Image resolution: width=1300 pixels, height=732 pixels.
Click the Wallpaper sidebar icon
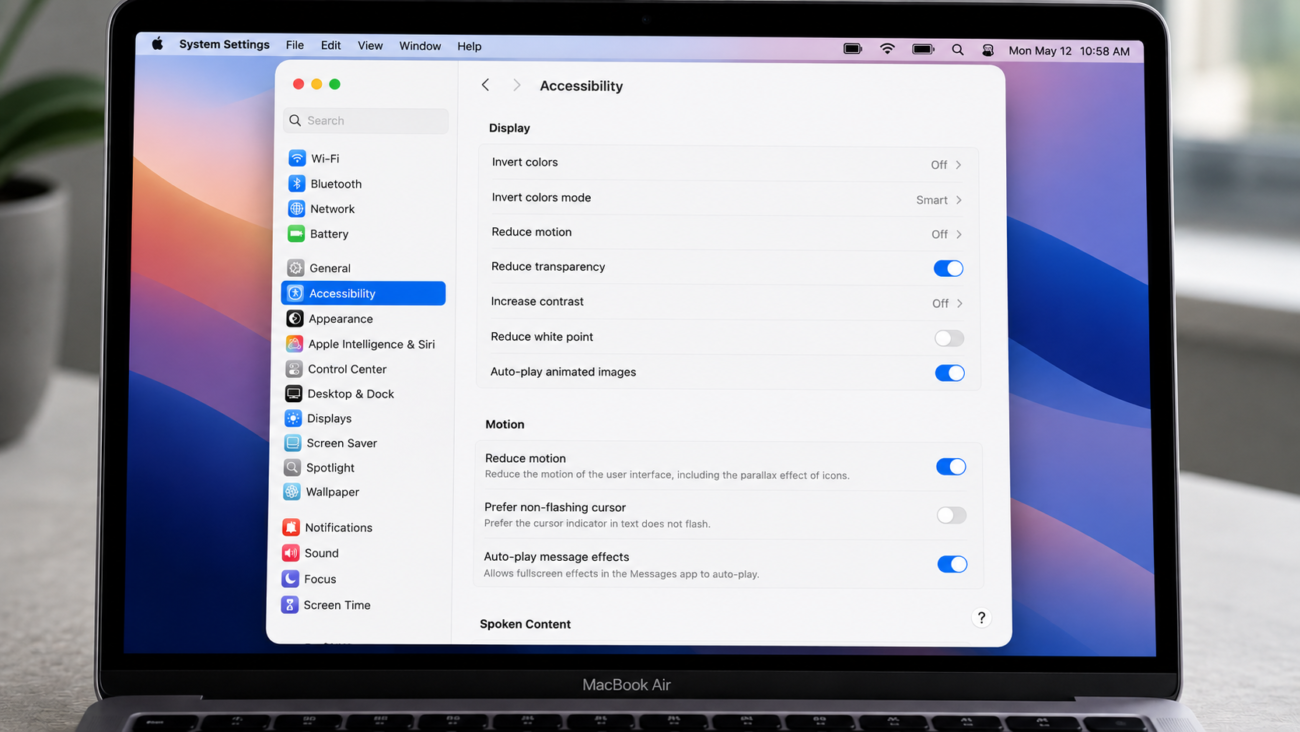click(292, 492)
